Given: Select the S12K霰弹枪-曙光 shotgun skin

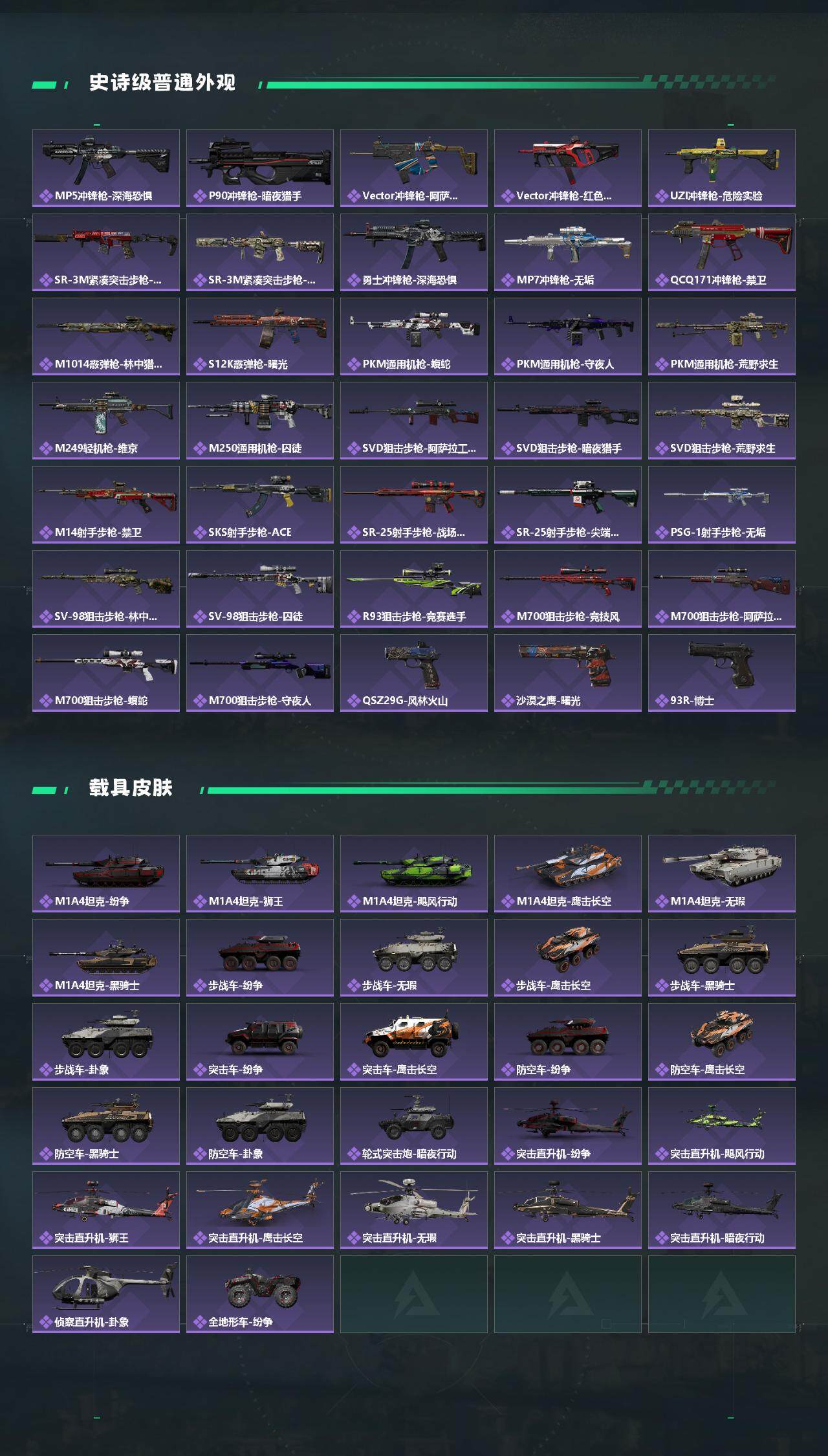Looking at the screenshot, I should [260, 336].
